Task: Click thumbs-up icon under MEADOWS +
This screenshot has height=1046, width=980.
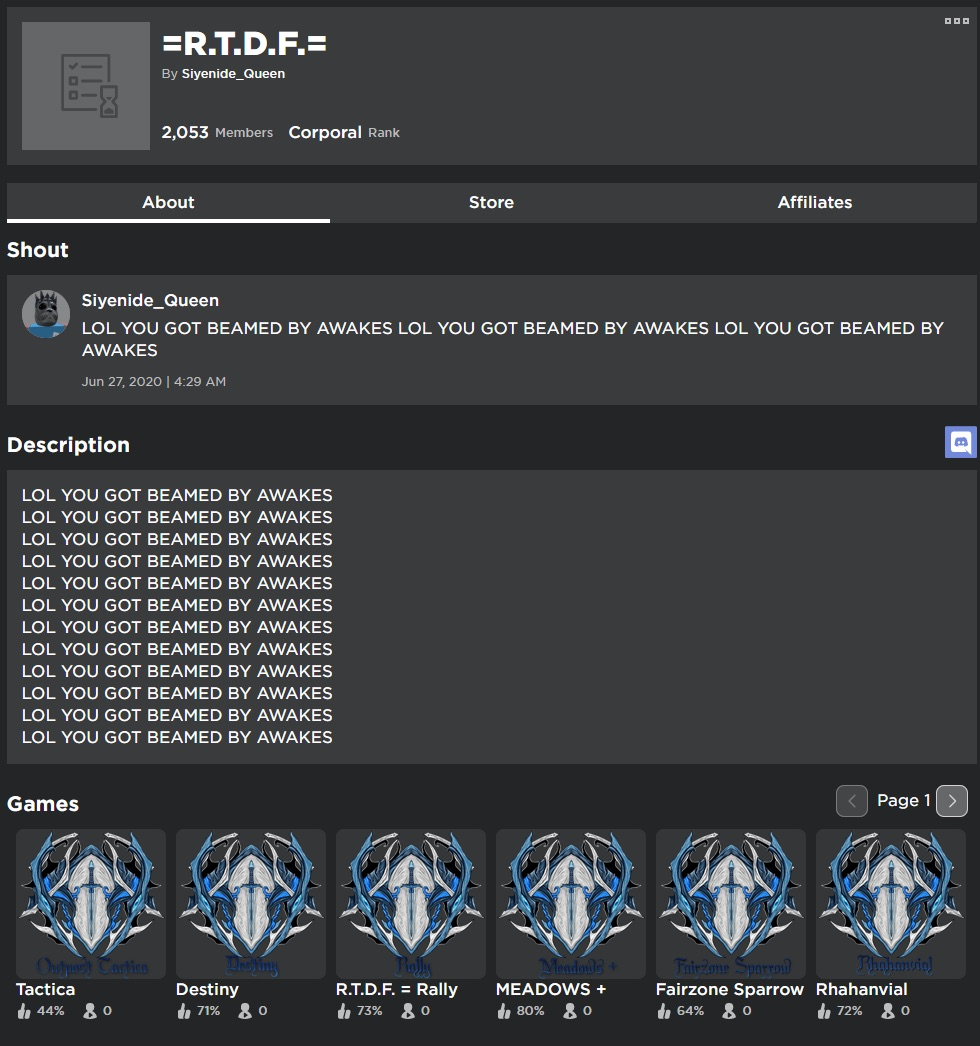Action: pos(504,1011)
